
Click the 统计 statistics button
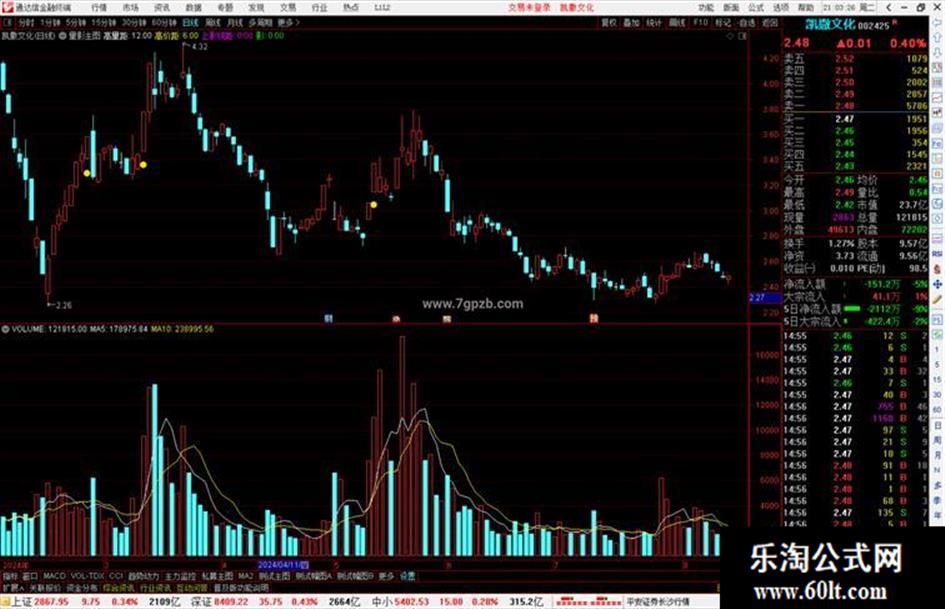point(654,22)
